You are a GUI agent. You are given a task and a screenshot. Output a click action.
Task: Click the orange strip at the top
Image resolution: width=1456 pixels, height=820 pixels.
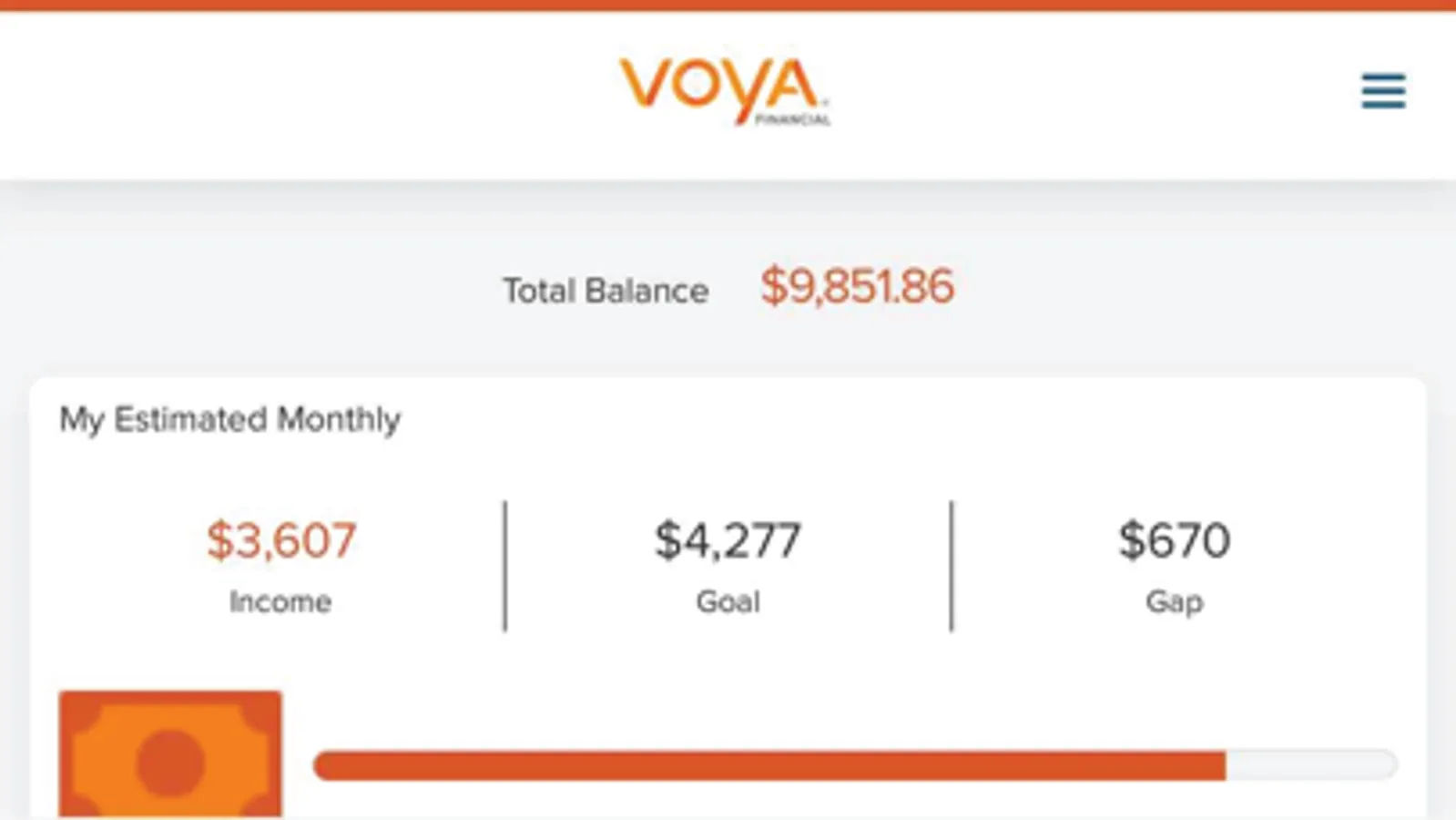tap(728, 5)
